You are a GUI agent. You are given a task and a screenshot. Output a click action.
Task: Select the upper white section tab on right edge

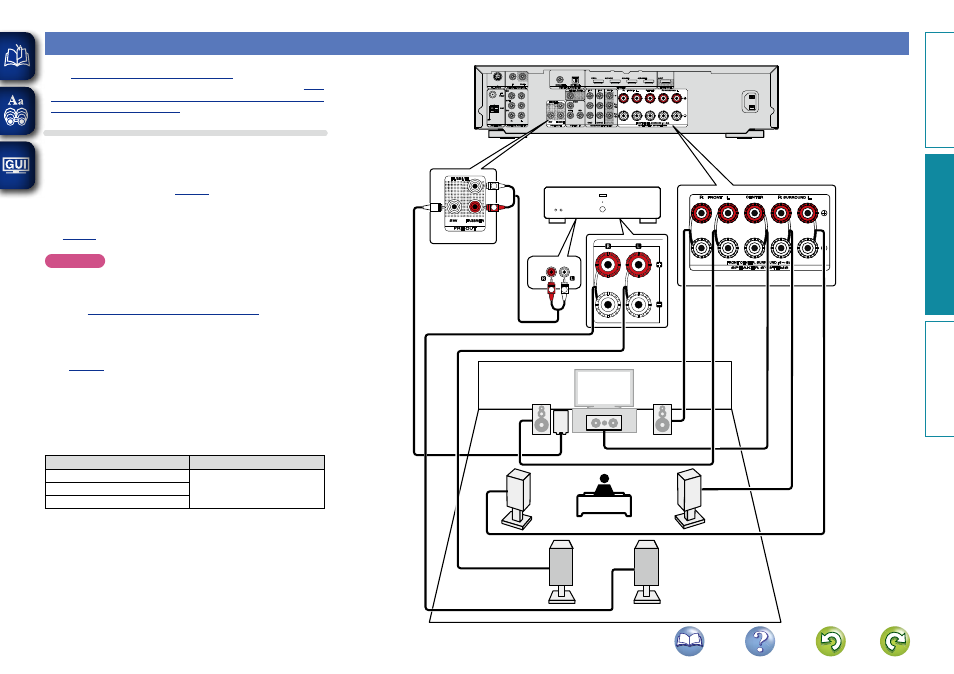point(939,90)
